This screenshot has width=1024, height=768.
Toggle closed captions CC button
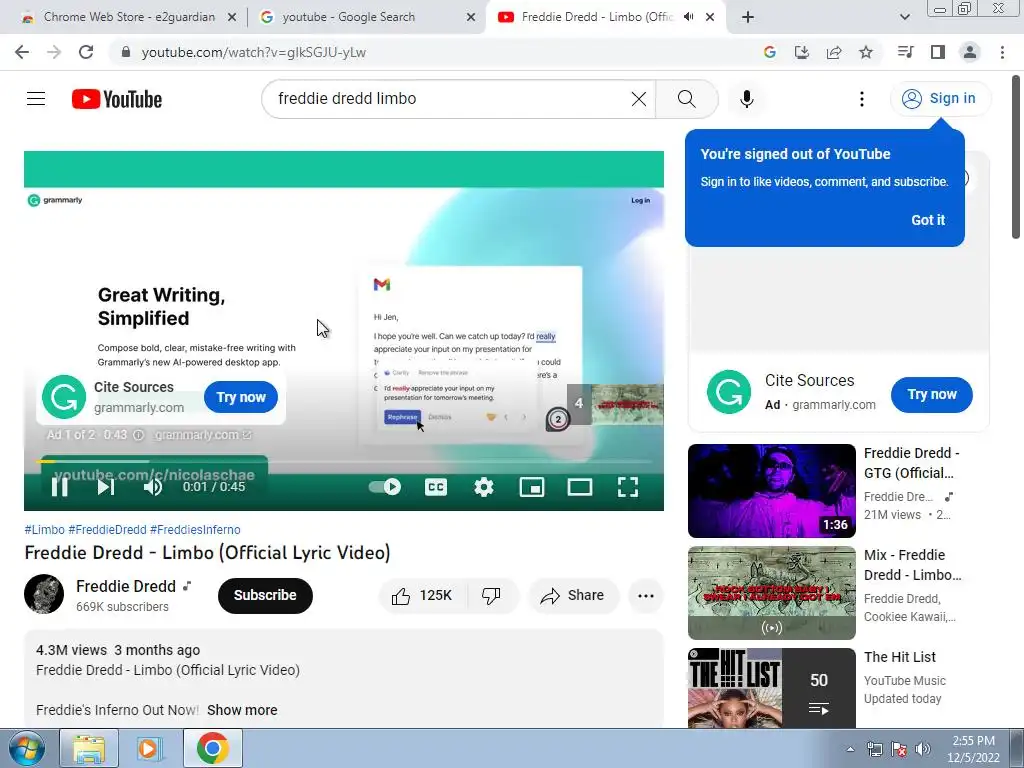point(436,487)
